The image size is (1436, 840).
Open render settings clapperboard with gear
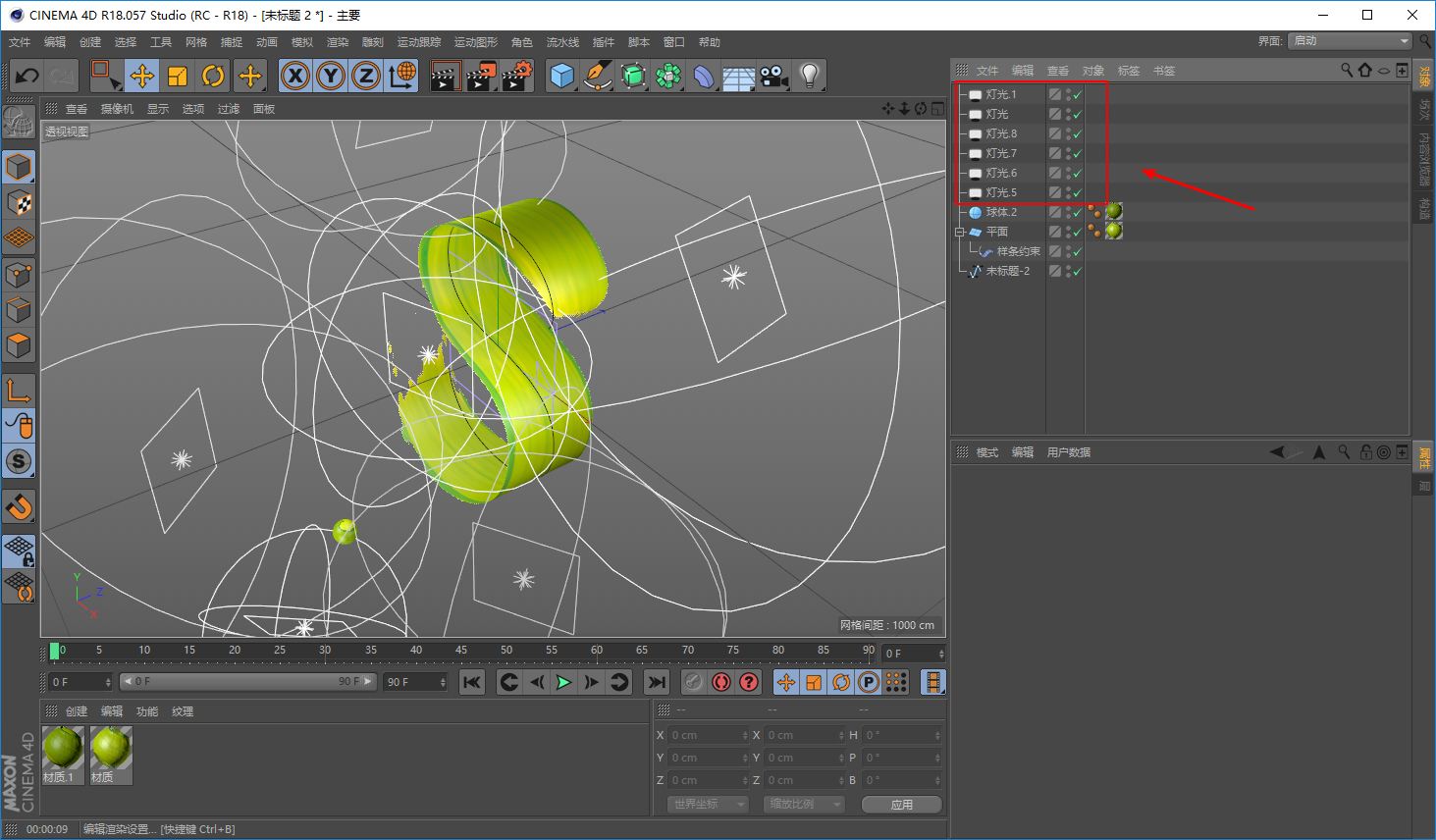517,76
